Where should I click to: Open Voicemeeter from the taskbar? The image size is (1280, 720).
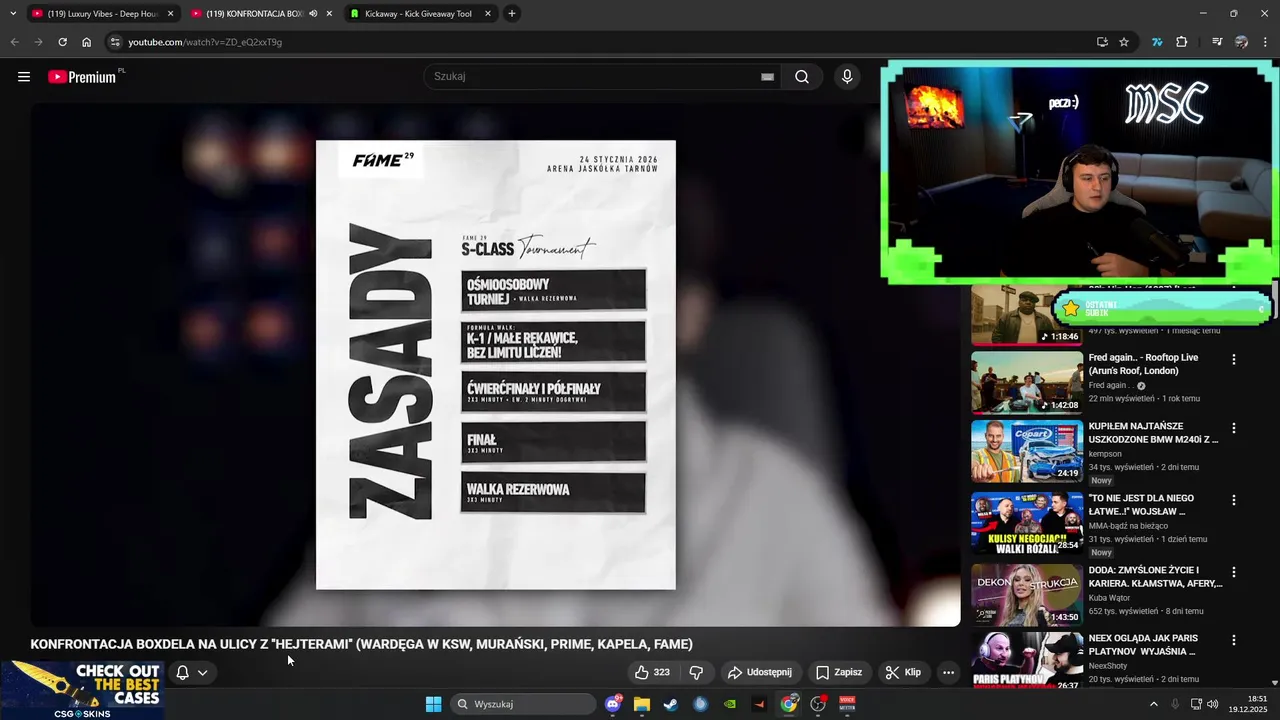coord(848,704)
